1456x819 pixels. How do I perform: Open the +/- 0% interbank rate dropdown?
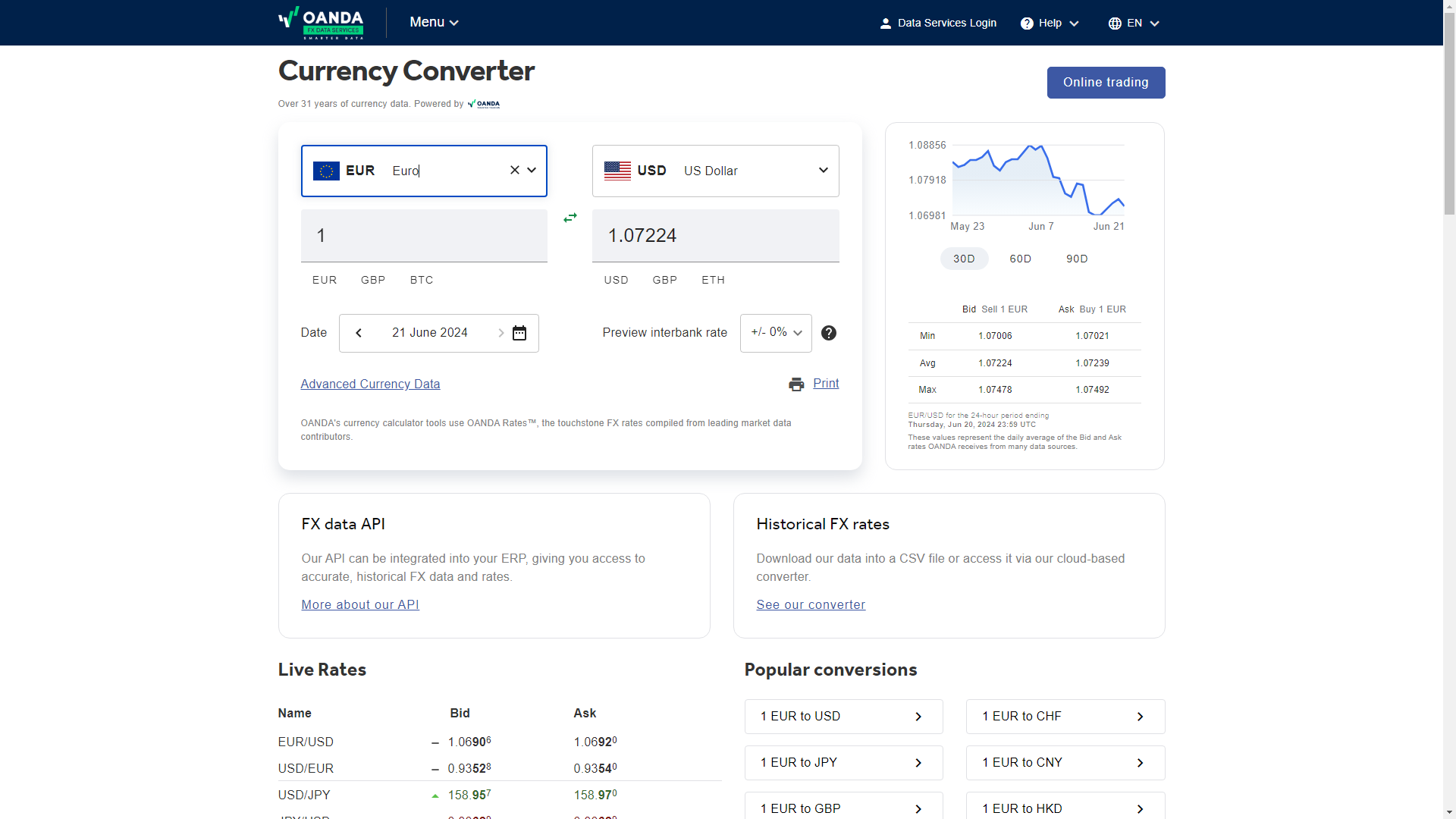coord(776,333)
